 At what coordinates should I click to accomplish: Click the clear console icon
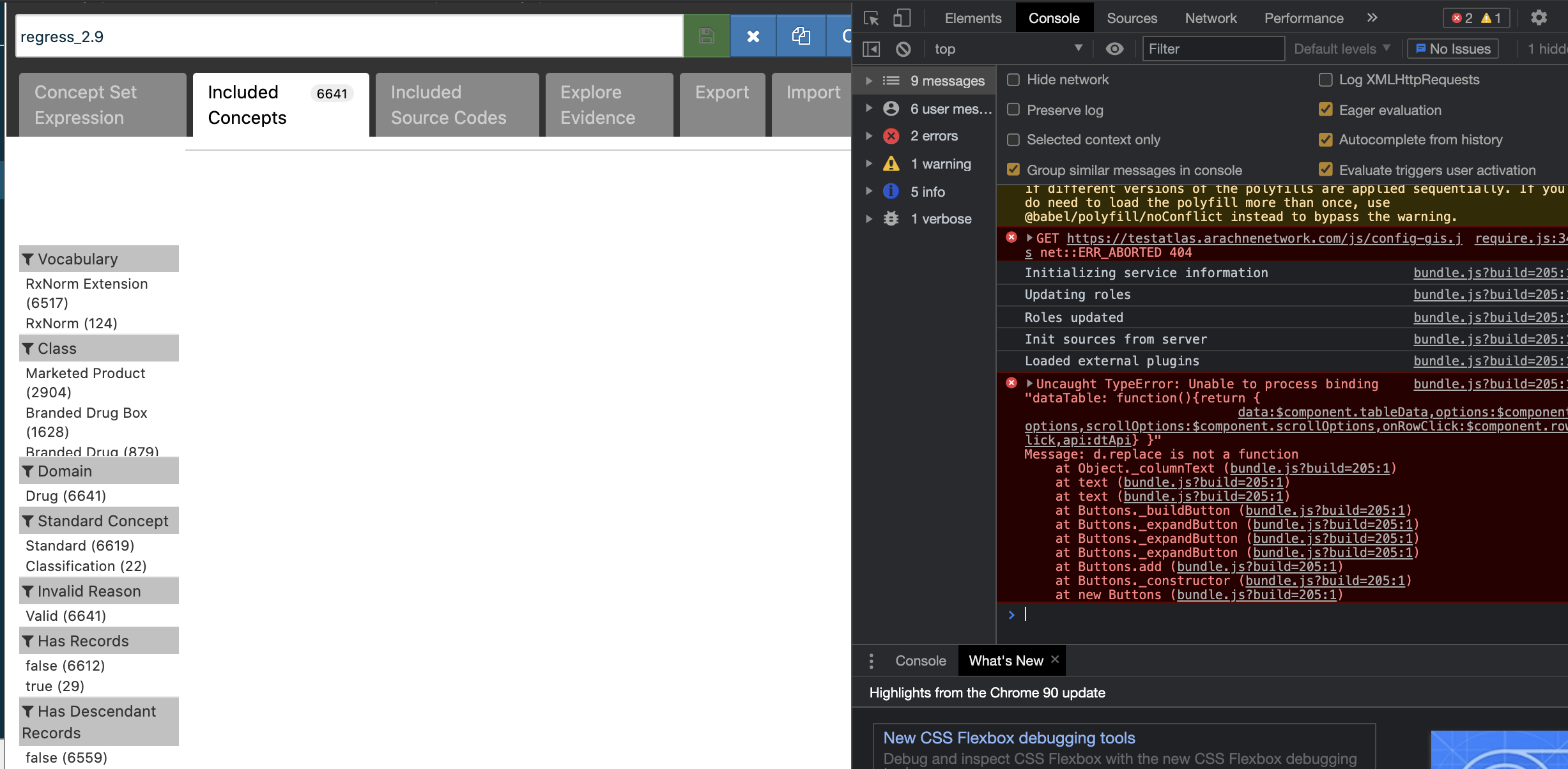click(901, 49)
